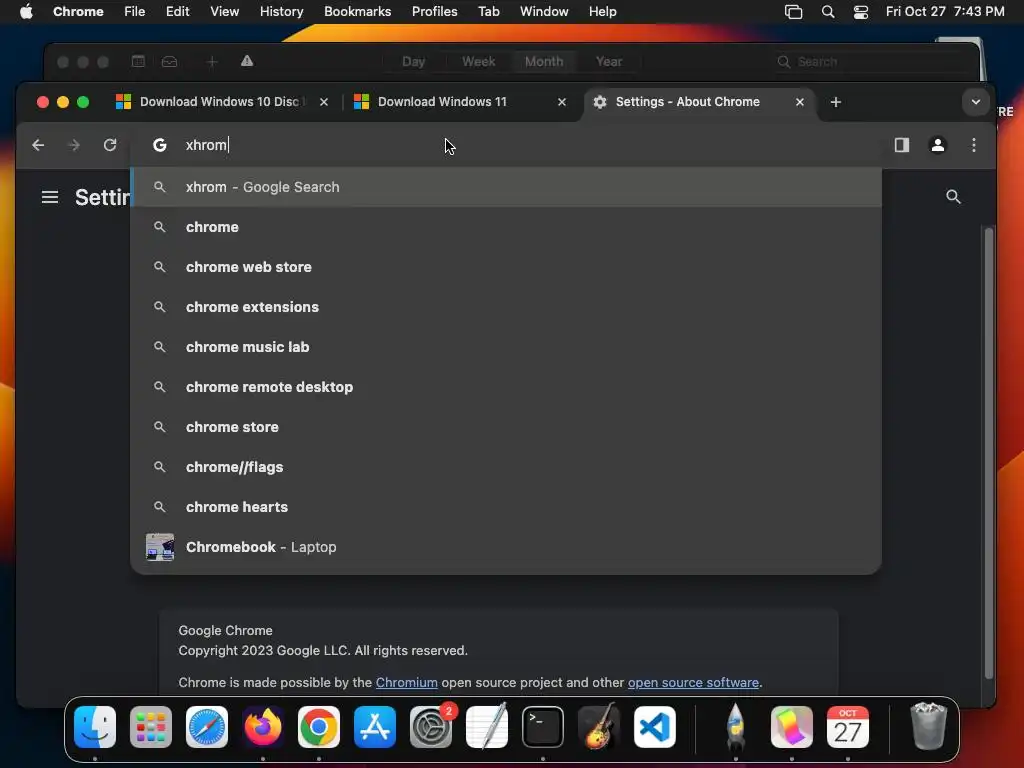Screen dimensions: 1024x768
Task: Choose the 'chrome web store' suggestion
Action: point(506,267)
